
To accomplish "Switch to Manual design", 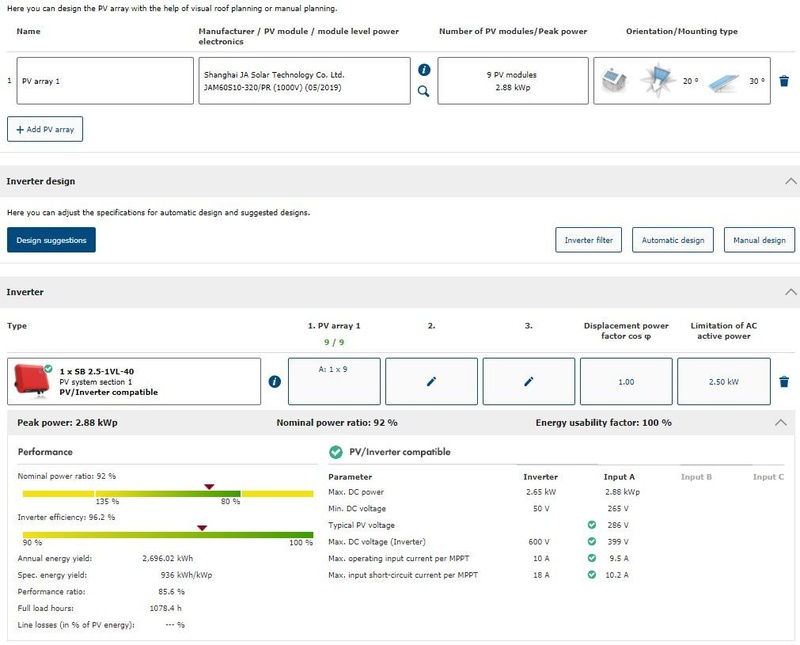I will (759, 240).
